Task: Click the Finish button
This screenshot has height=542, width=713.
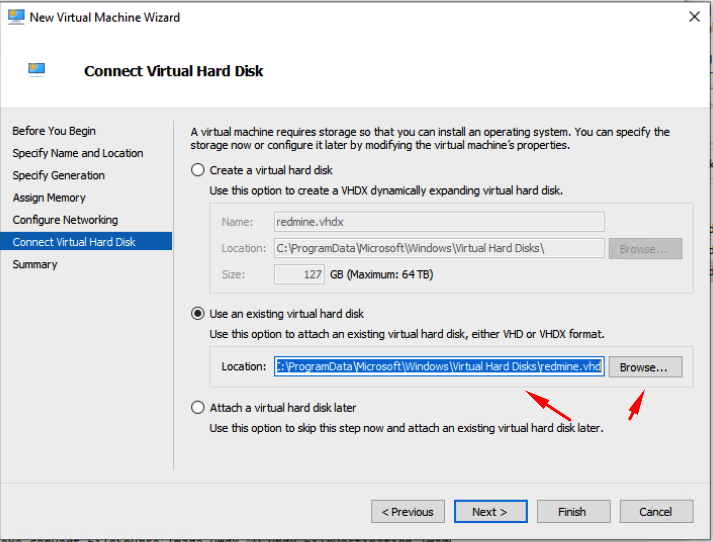Action: 573,512
